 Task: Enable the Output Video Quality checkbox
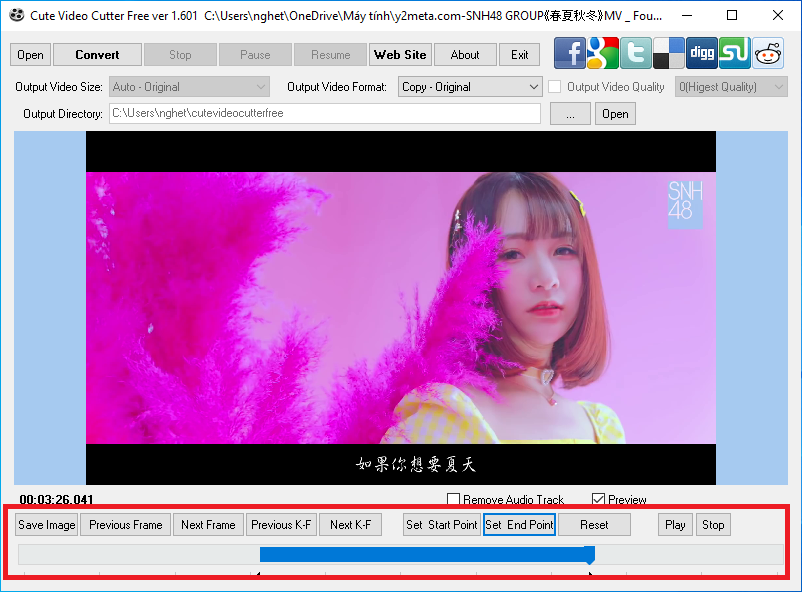tap(555, 87)
